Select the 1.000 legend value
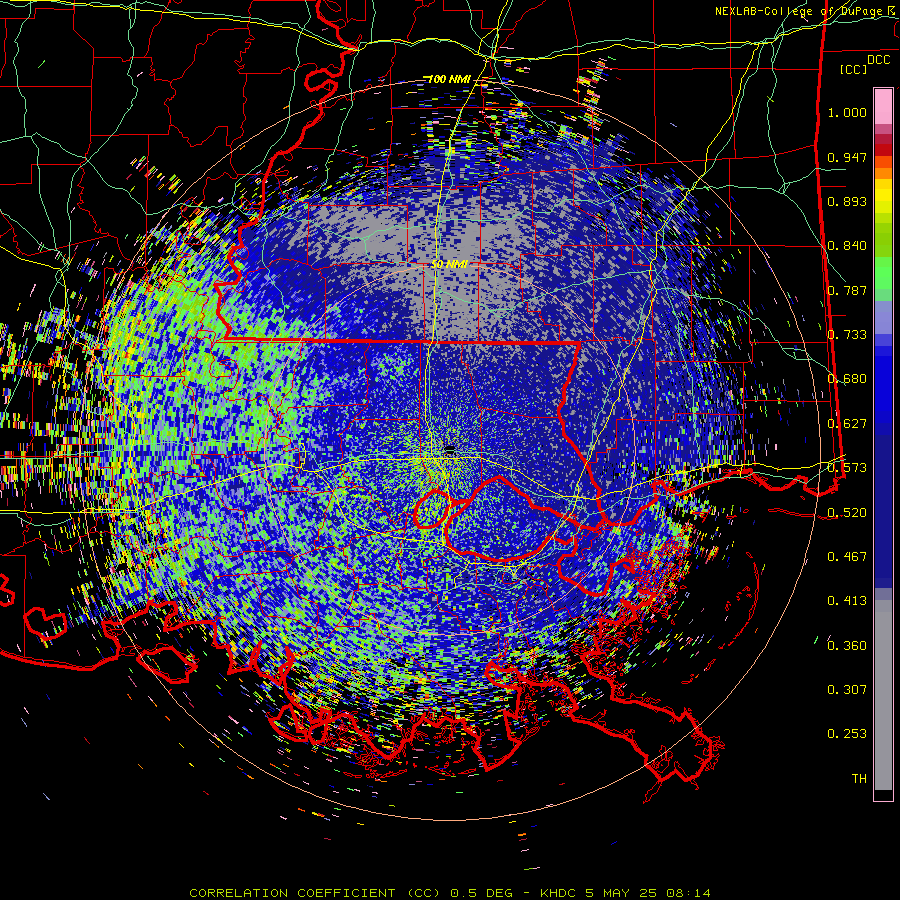The width and height of the screenshot is (900, 900). click(847, 112)
